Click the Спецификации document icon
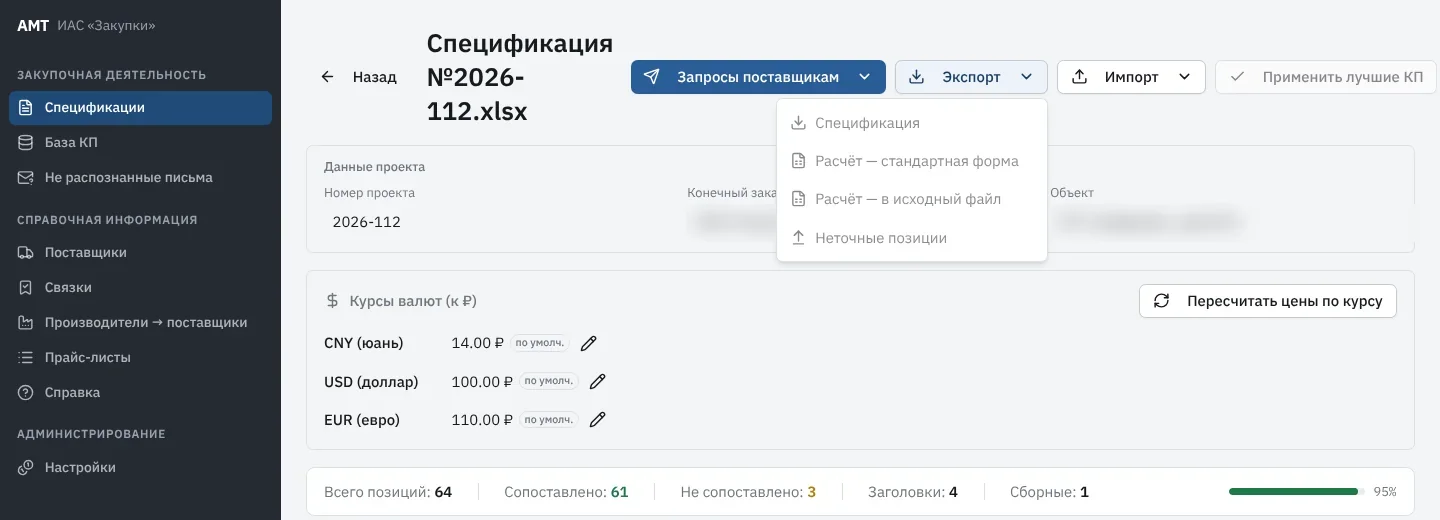 tap(26, 108)
